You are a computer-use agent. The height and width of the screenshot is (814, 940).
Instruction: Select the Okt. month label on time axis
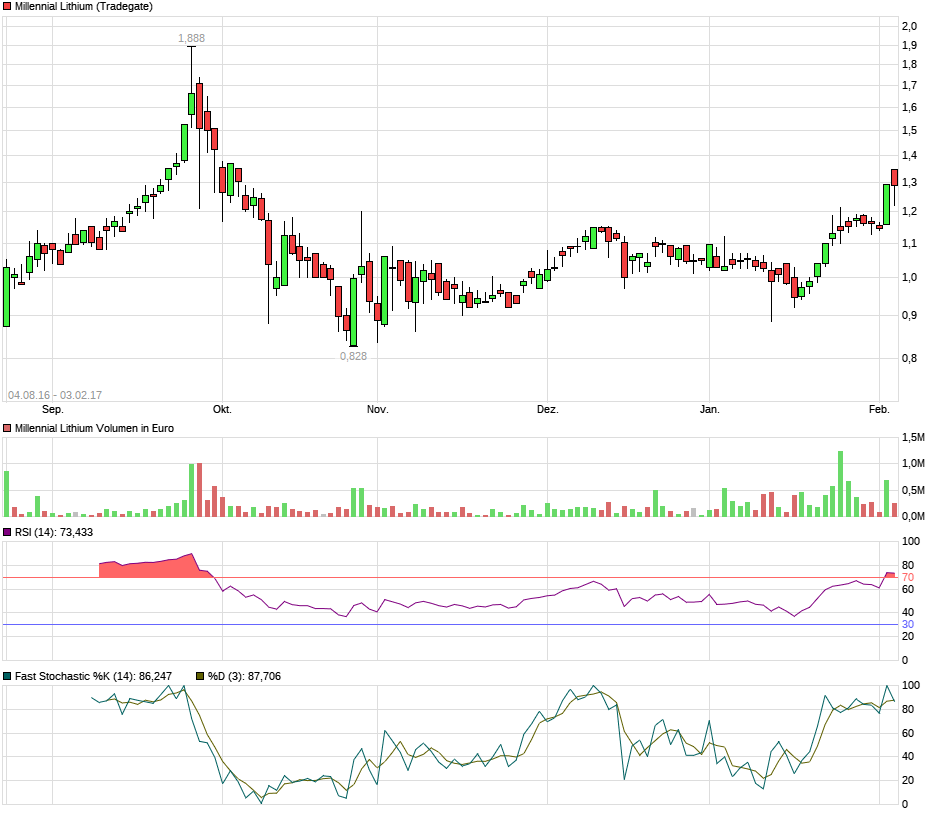(222, 410)
